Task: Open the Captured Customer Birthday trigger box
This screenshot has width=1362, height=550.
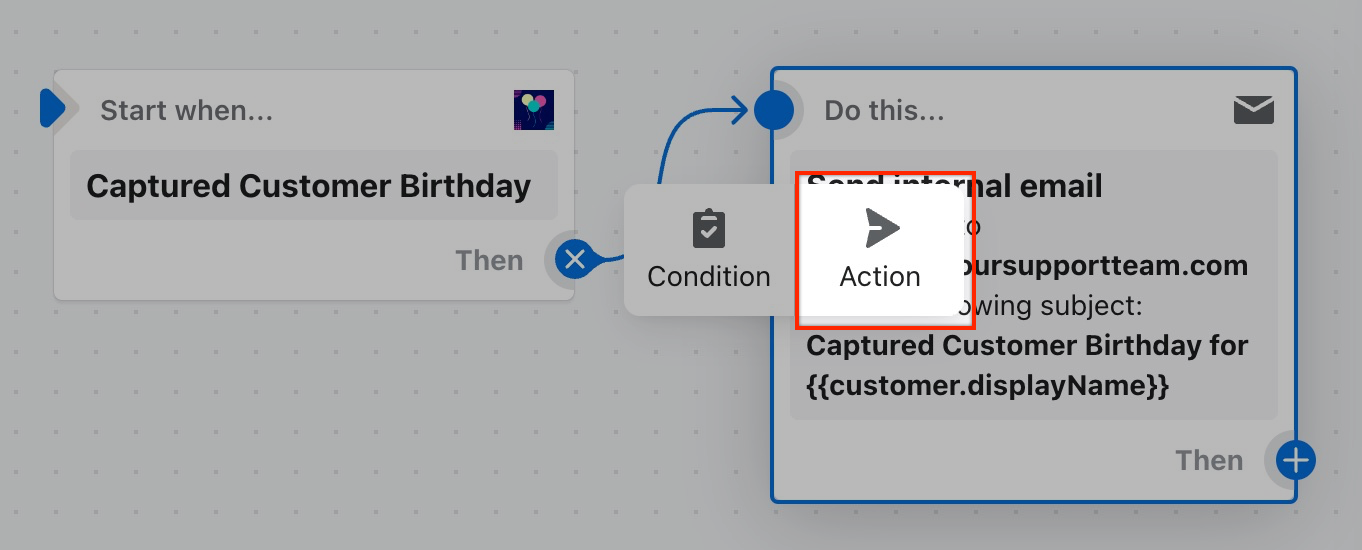Action: [x=314, y=185]
